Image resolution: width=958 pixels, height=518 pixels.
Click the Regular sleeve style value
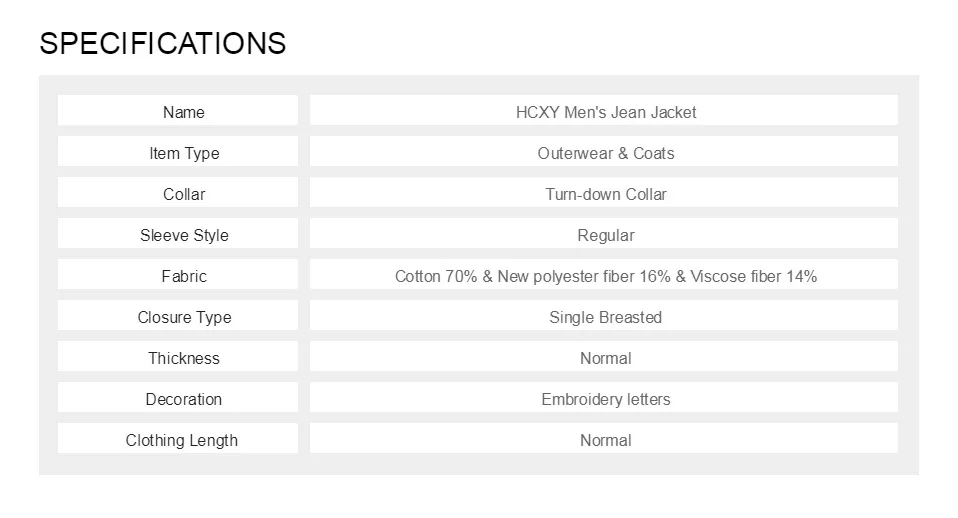pos(604,233)
